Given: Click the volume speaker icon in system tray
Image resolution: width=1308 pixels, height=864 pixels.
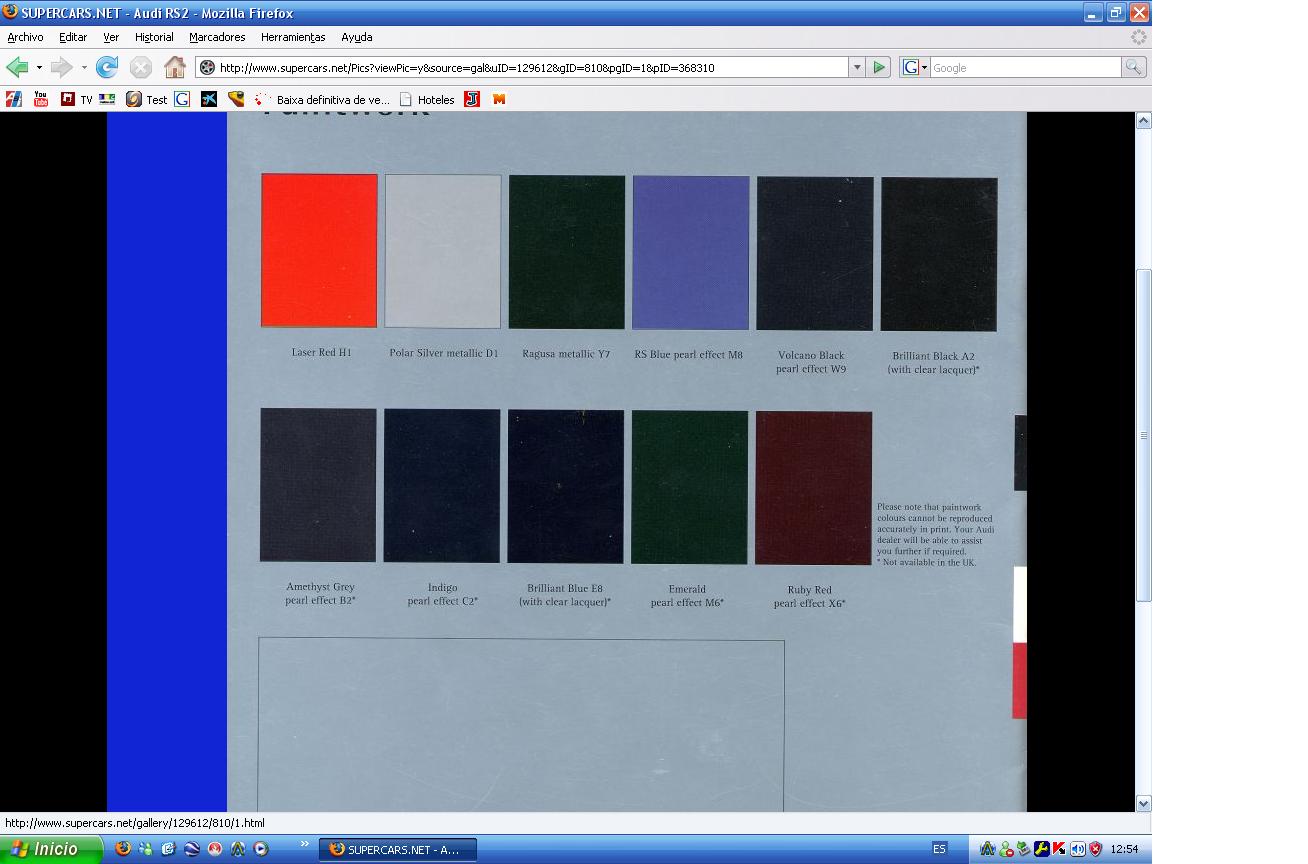Looking at the screenshot, I should tap(1078, 849).
